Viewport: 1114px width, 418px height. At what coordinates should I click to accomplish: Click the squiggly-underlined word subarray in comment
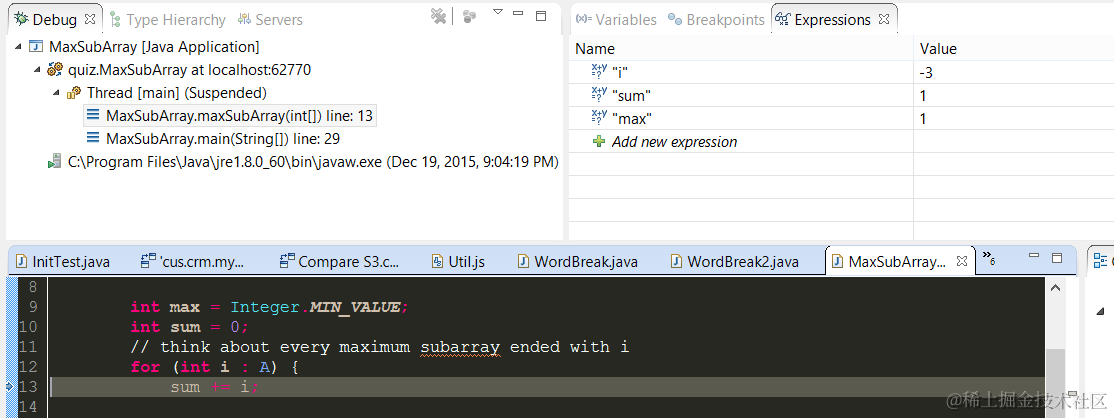[461, 347]
